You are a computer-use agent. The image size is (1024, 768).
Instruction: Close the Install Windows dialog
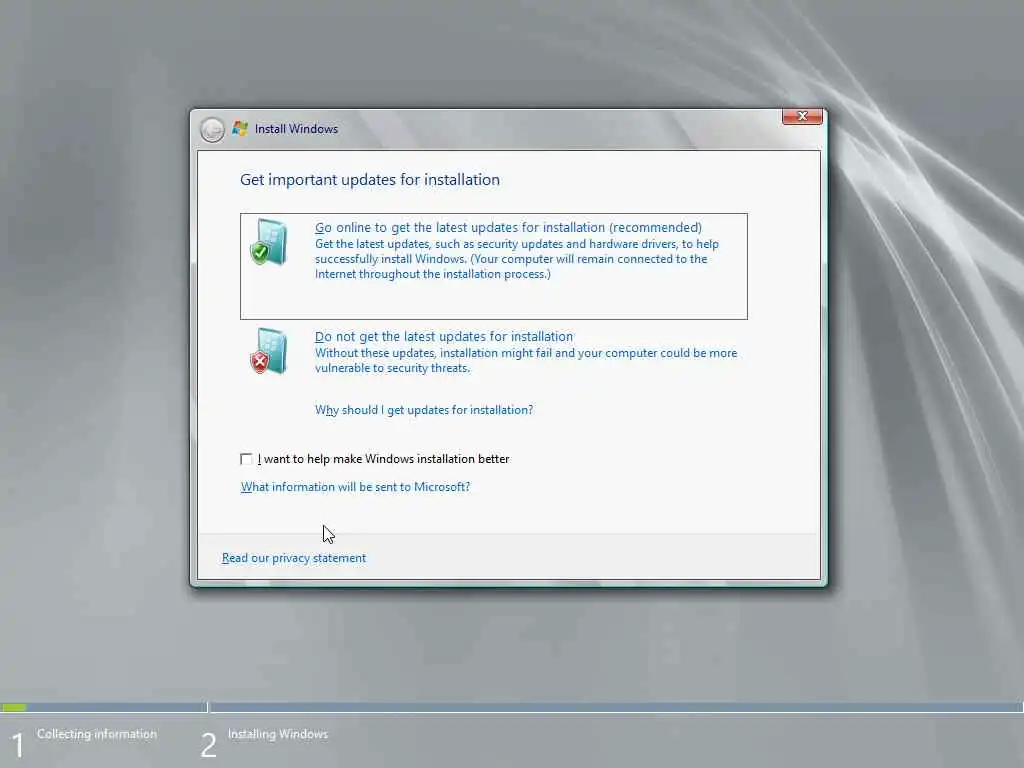point(802,116)
